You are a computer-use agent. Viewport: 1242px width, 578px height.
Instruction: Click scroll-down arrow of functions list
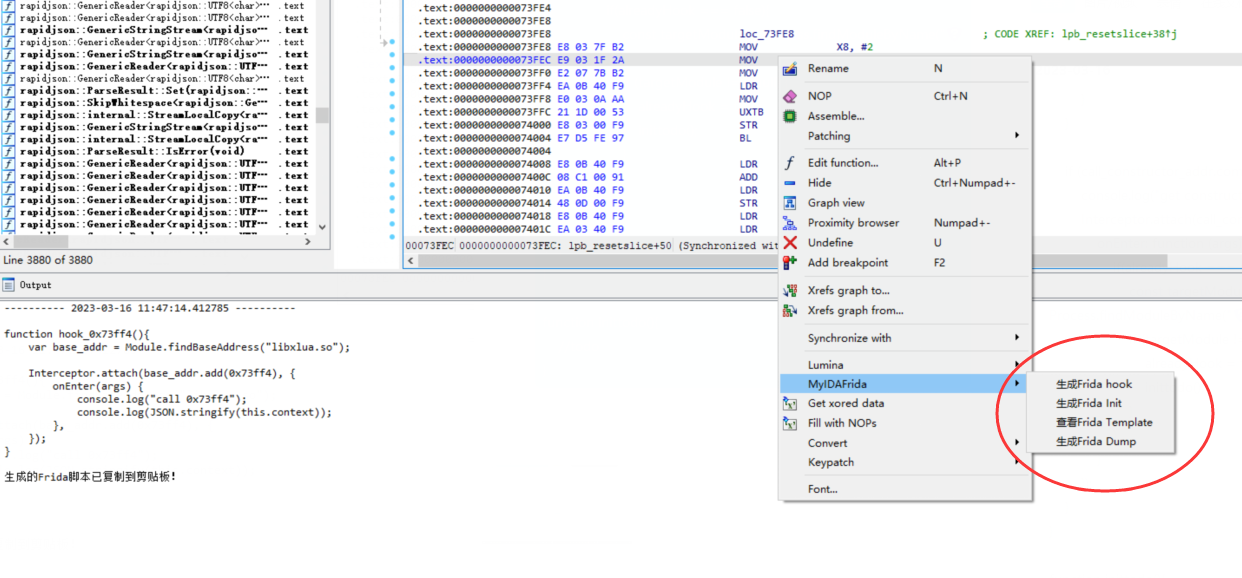coord(322,228)
